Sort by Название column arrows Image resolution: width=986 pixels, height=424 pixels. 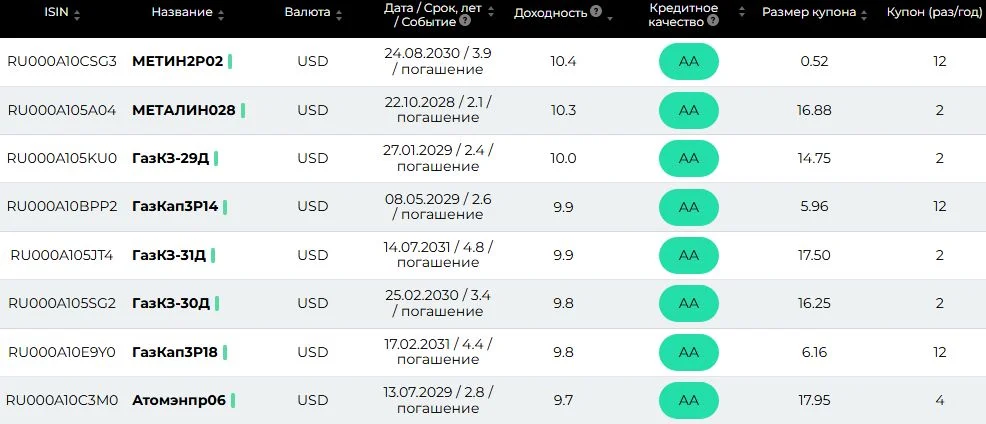pos(221,14)
